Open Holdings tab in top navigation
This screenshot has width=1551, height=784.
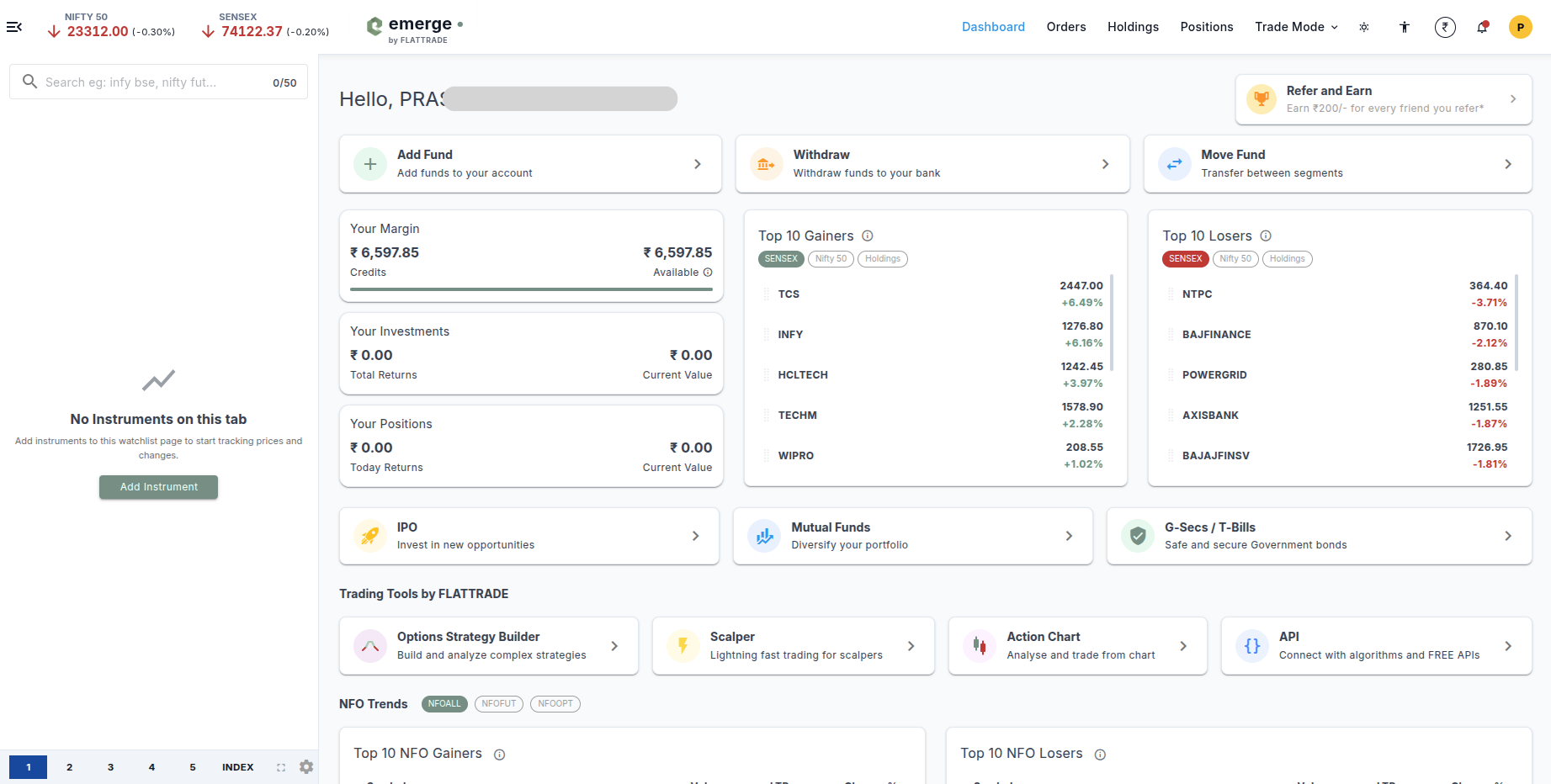click(1133, 27)
